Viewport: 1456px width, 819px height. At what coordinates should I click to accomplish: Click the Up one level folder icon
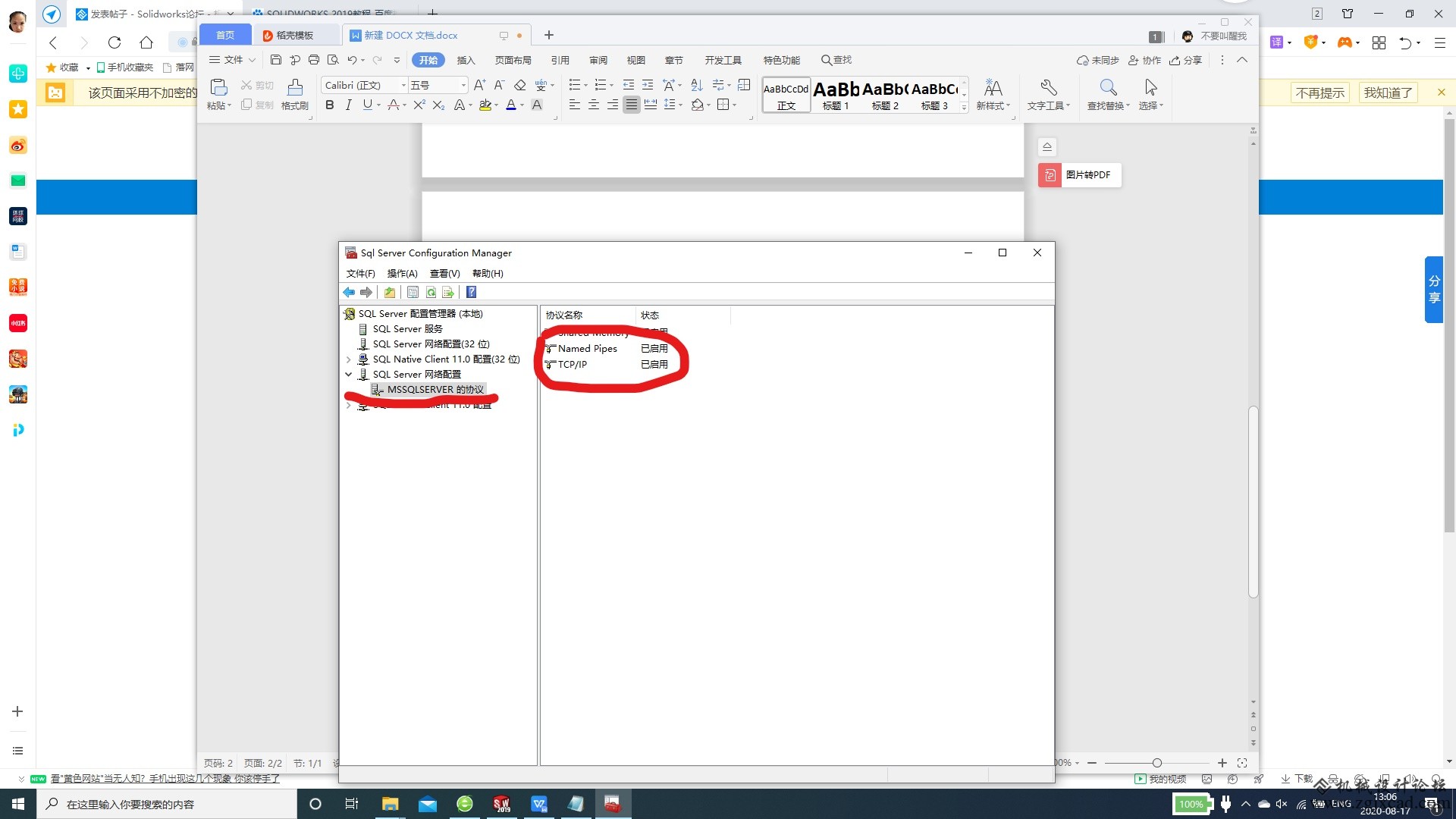[x=390, y=293]
